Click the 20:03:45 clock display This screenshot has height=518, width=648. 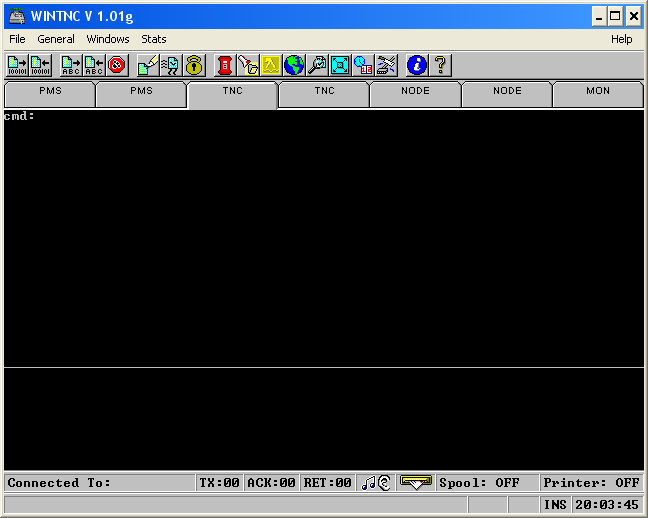[x=607, y=505]
